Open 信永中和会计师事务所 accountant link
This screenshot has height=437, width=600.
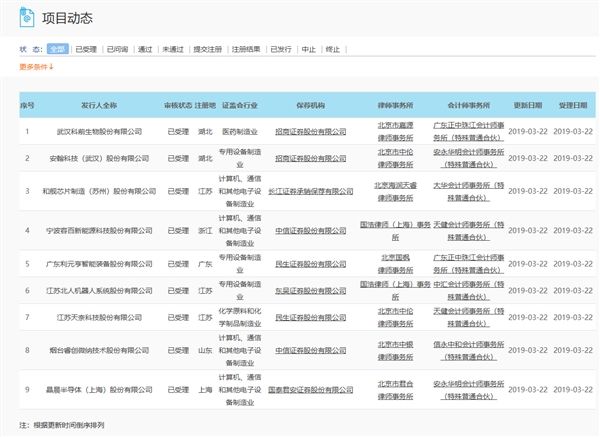coord(469,351)
